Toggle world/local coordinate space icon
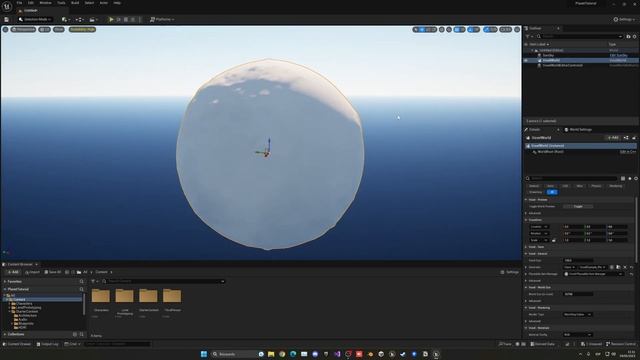This screenshot has width=640, height=360. pos(442,29)
